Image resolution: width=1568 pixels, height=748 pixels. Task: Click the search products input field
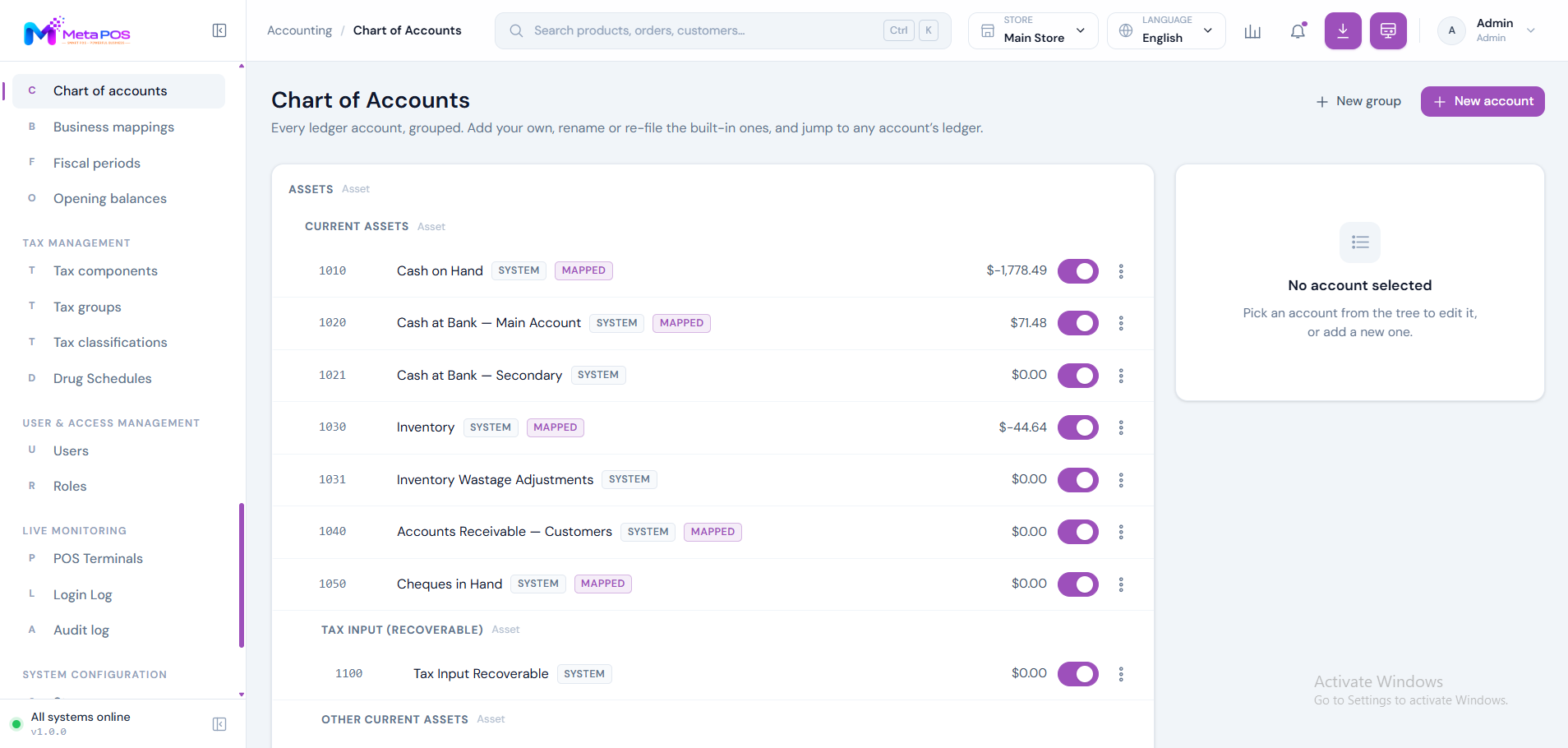723,31
